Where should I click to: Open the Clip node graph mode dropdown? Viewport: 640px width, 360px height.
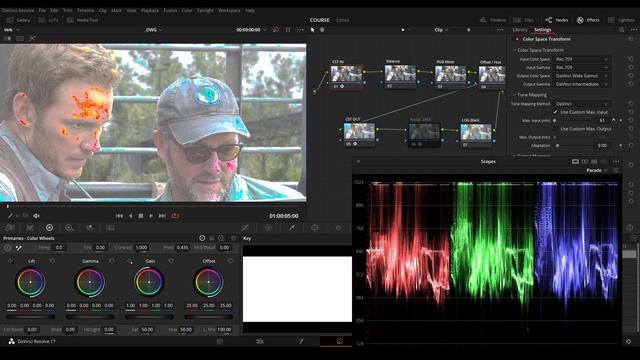(441, 30)
